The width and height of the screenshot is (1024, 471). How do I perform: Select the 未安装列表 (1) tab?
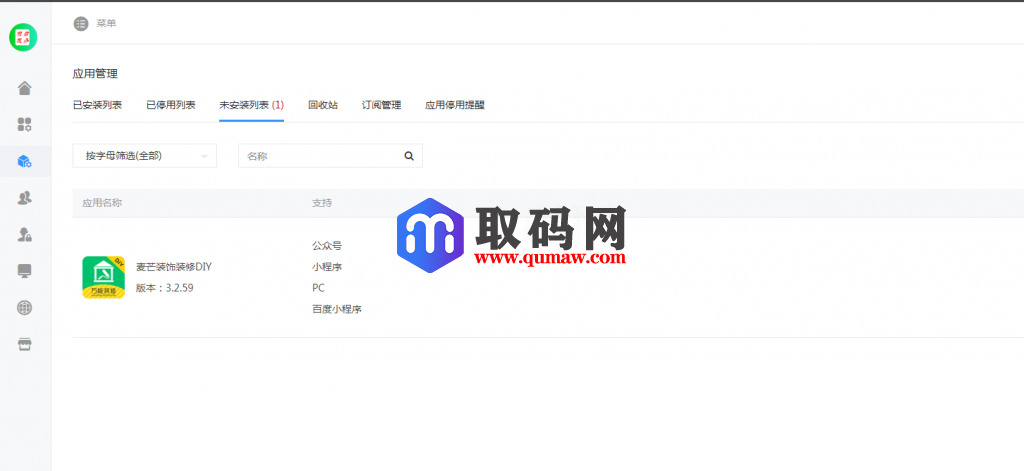pos(251,105)
